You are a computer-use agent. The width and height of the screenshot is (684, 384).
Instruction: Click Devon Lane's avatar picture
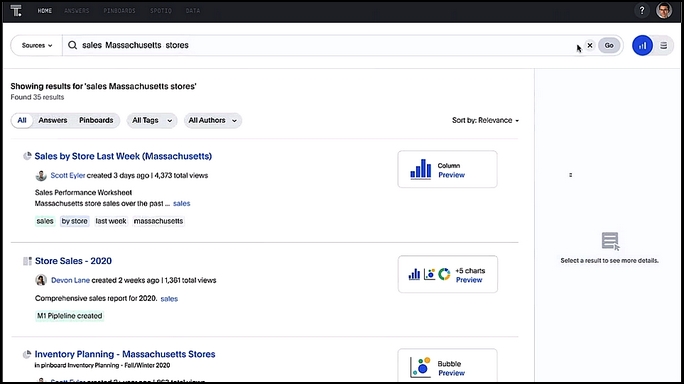[x=41, y=280]
